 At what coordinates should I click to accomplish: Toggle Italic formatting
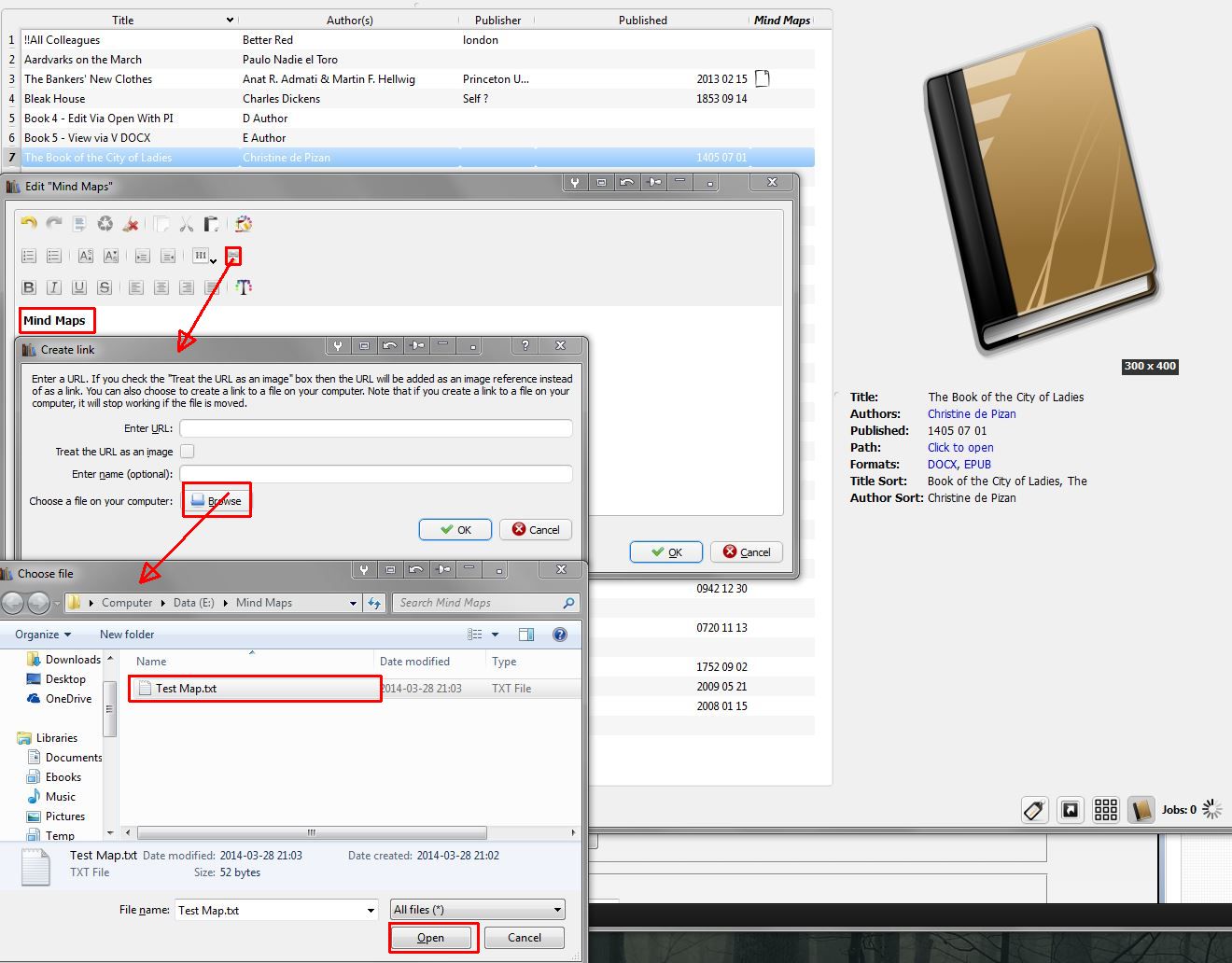(54, 287)
